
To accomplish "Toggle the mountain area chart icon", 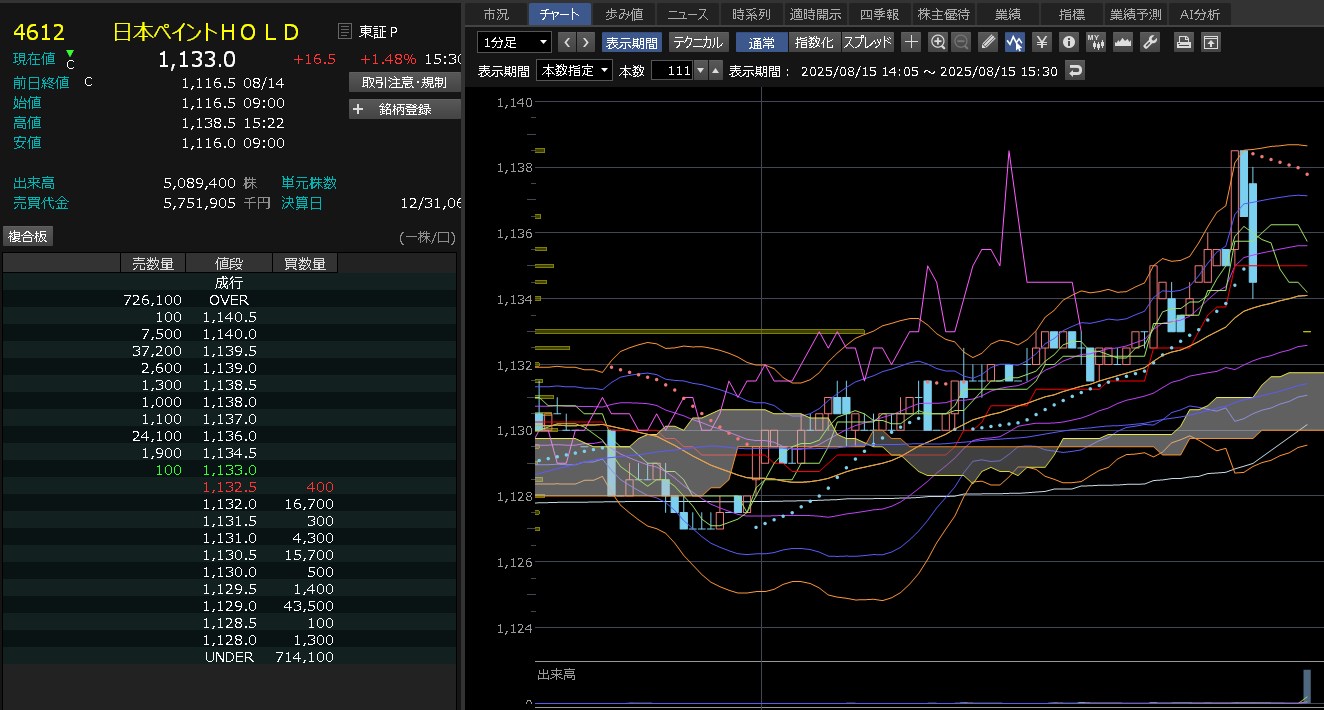I will coord(1123,42).
